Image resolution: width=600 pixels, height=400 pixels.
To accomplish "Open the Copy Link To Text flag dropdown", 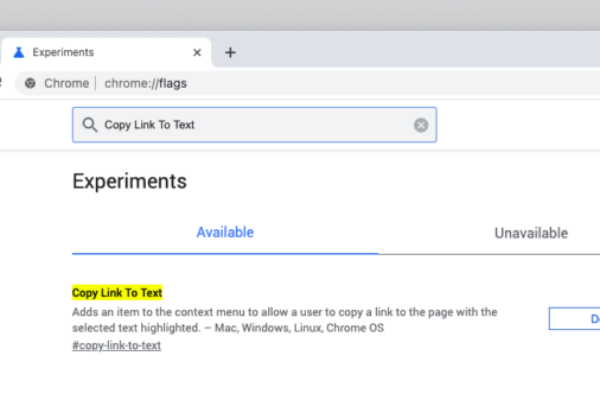I will pos(574,318).
